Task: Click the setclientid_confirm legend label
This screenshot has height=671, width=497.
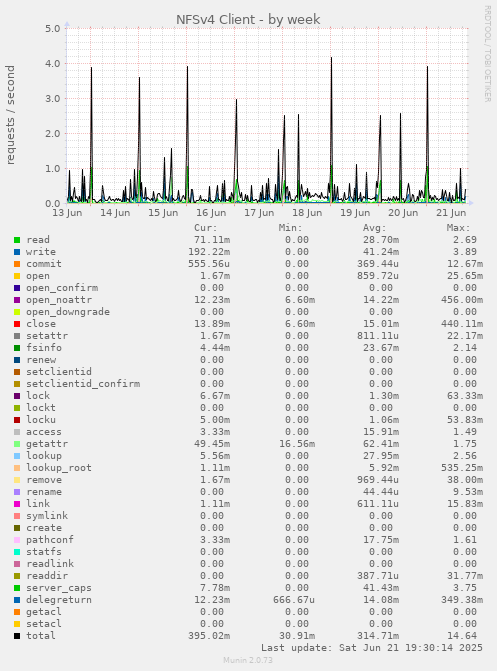Action: point(83,383)
